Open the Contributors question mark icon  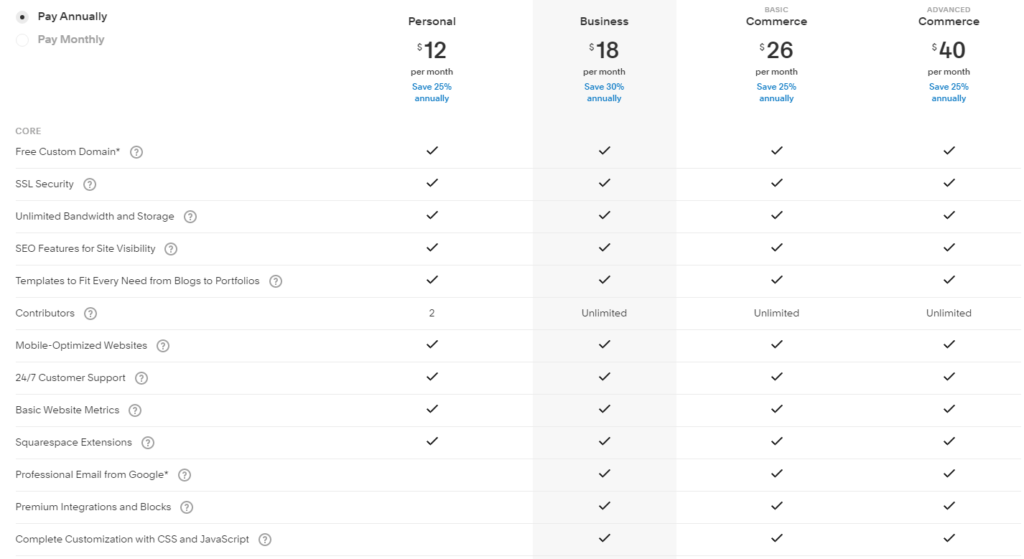click(x=90, y=313)
